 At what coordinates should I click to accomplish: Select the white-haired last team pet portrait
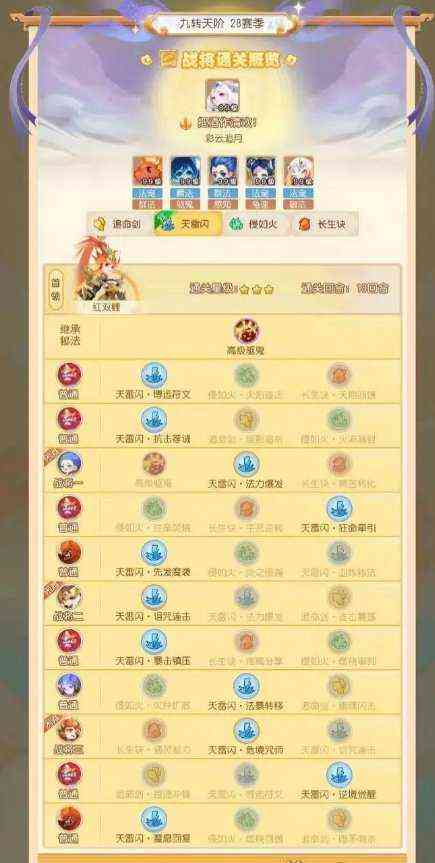[x=298, y=171]
